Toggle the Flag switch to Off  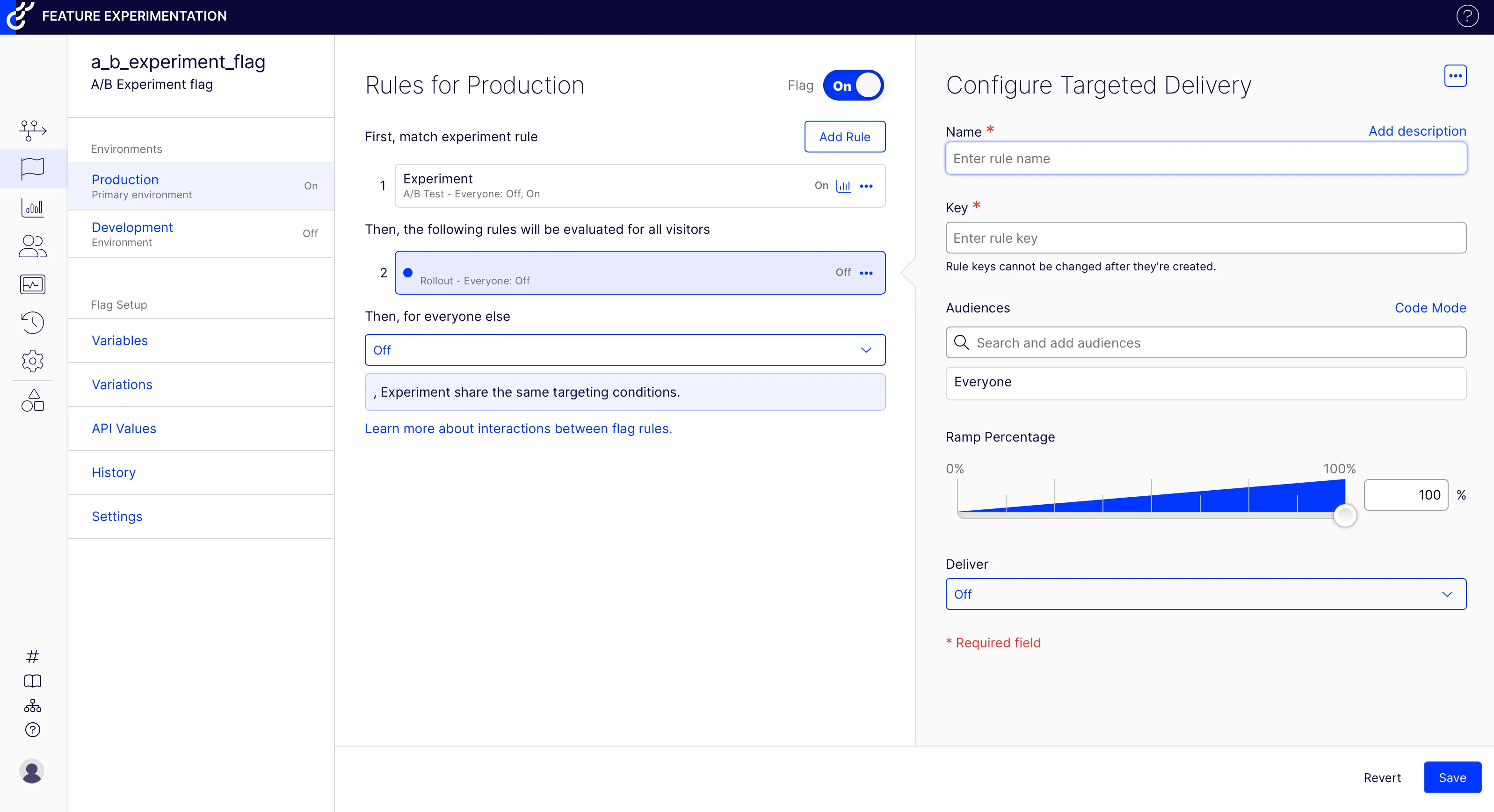click(x=853, y=85)
